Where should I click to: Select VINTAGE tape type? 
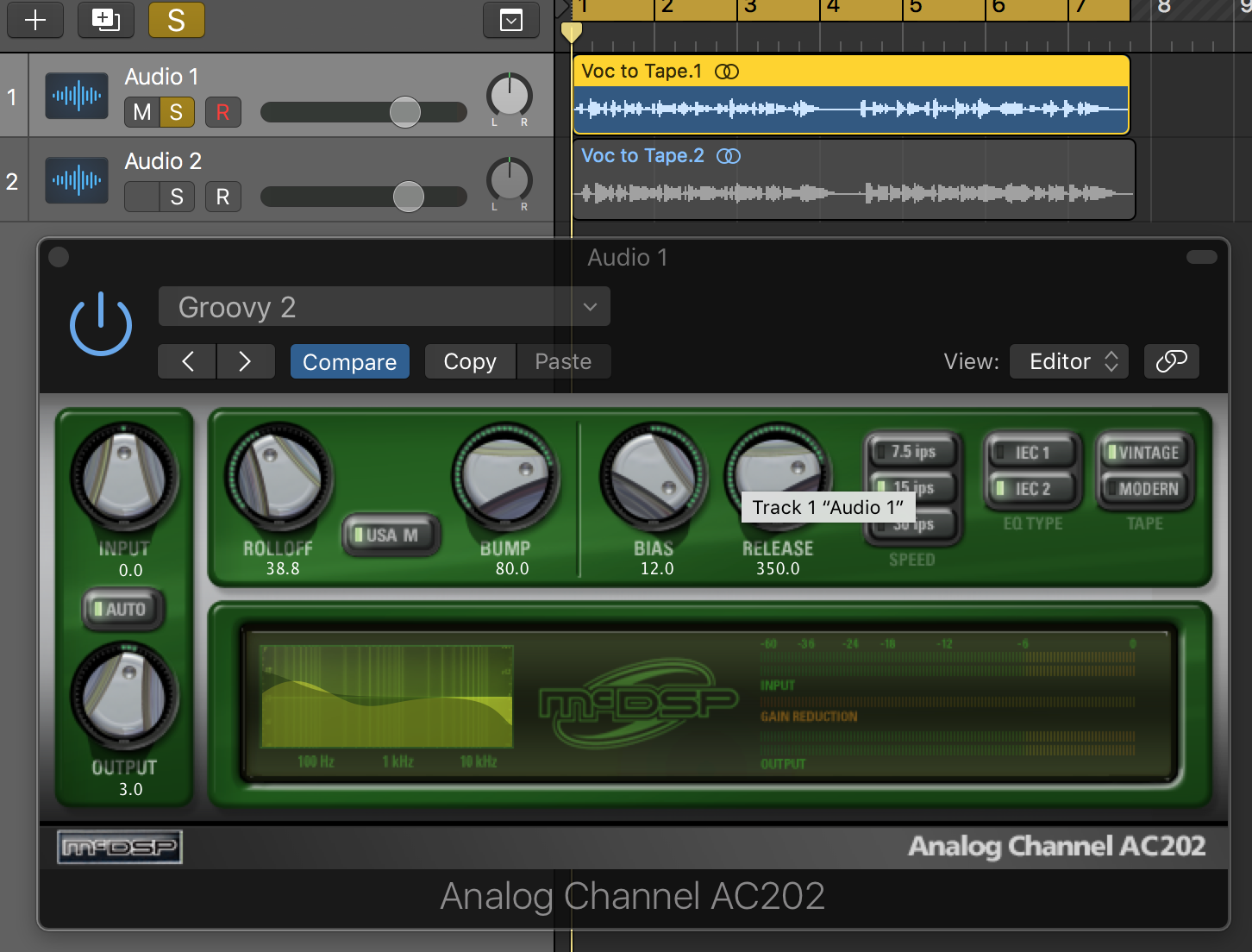(1144, 452)
